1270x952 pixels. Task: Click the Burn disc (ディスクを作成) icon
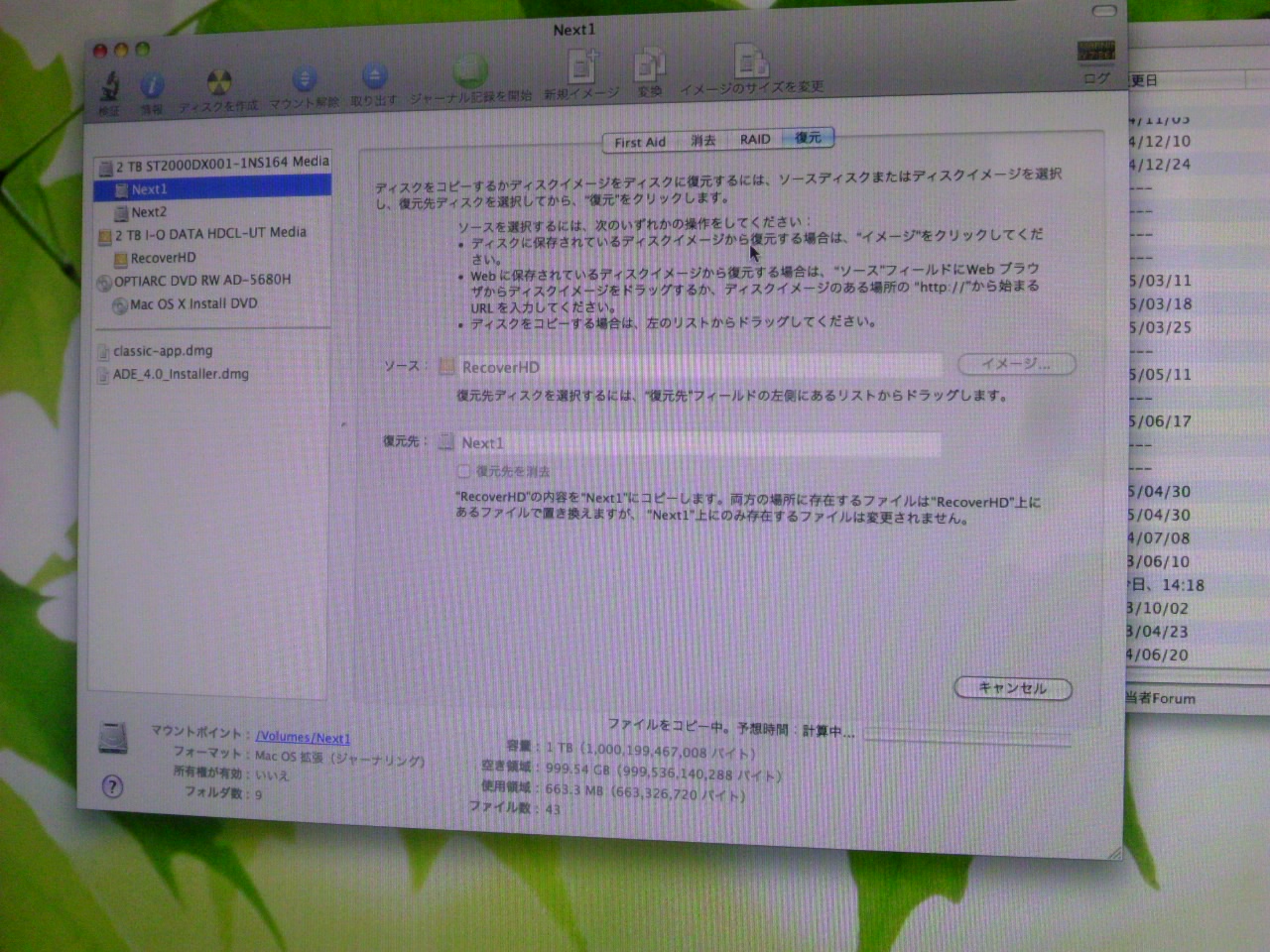tap(219, 84)
